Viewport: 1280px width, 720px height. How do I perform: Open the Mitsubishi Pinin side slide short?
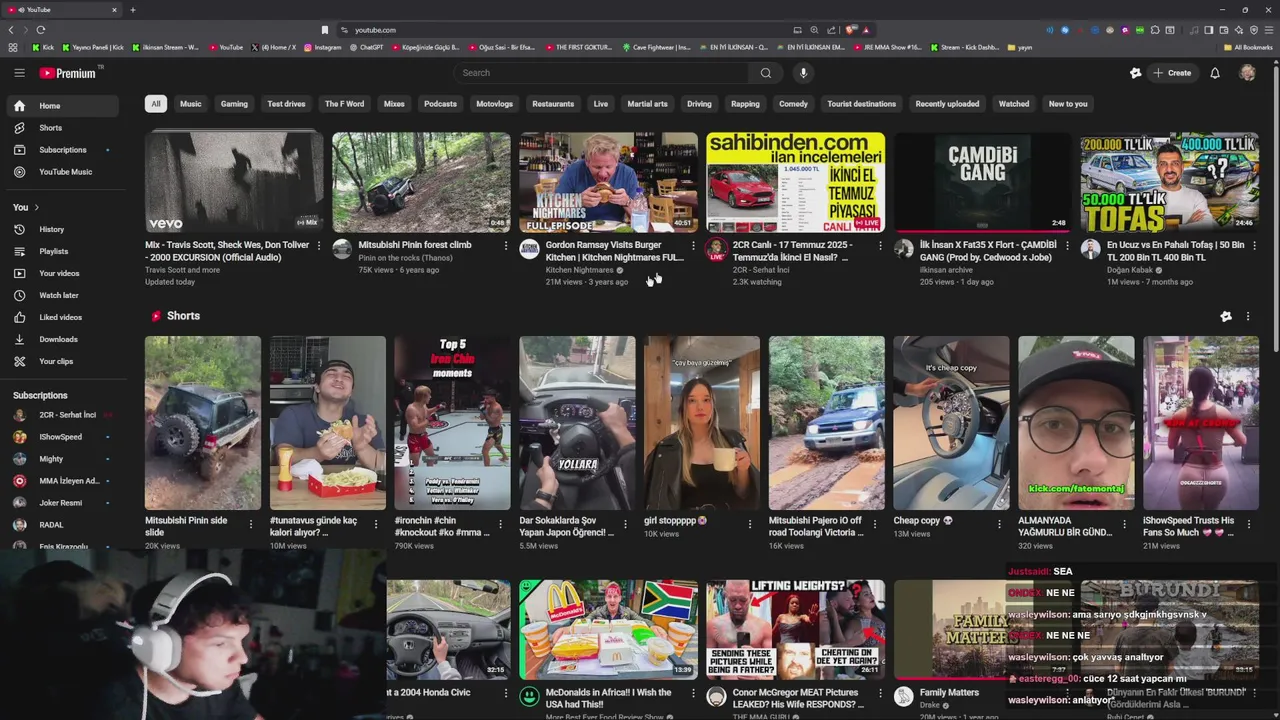tap(203, 423)
